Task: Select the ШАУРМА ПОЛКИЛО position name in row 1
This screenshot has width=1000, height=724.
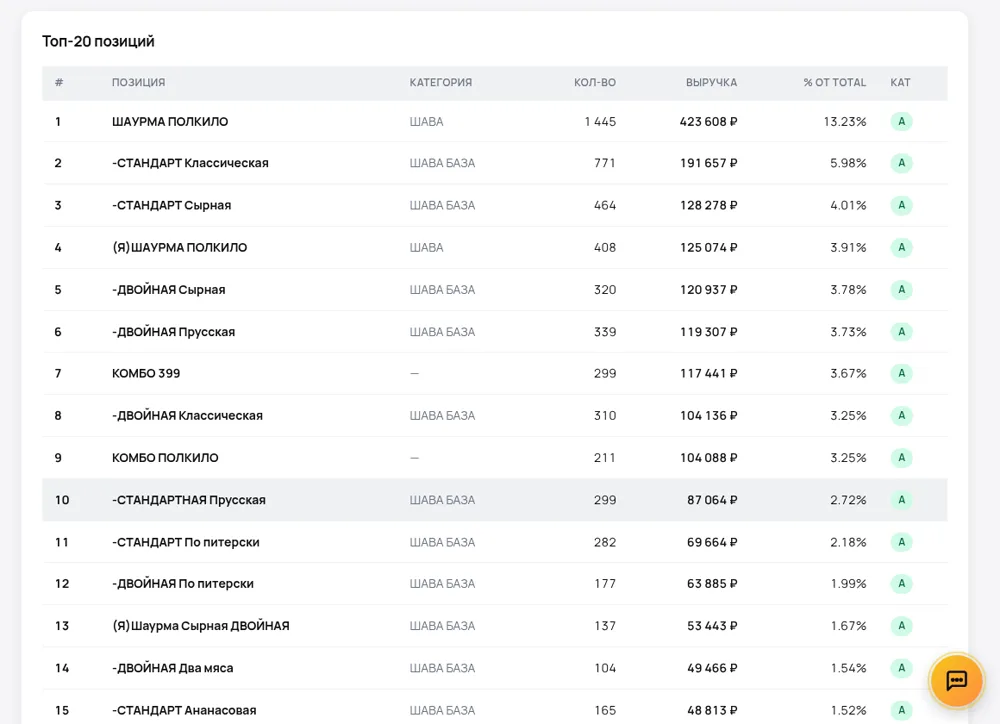Action: coord(170,121)
